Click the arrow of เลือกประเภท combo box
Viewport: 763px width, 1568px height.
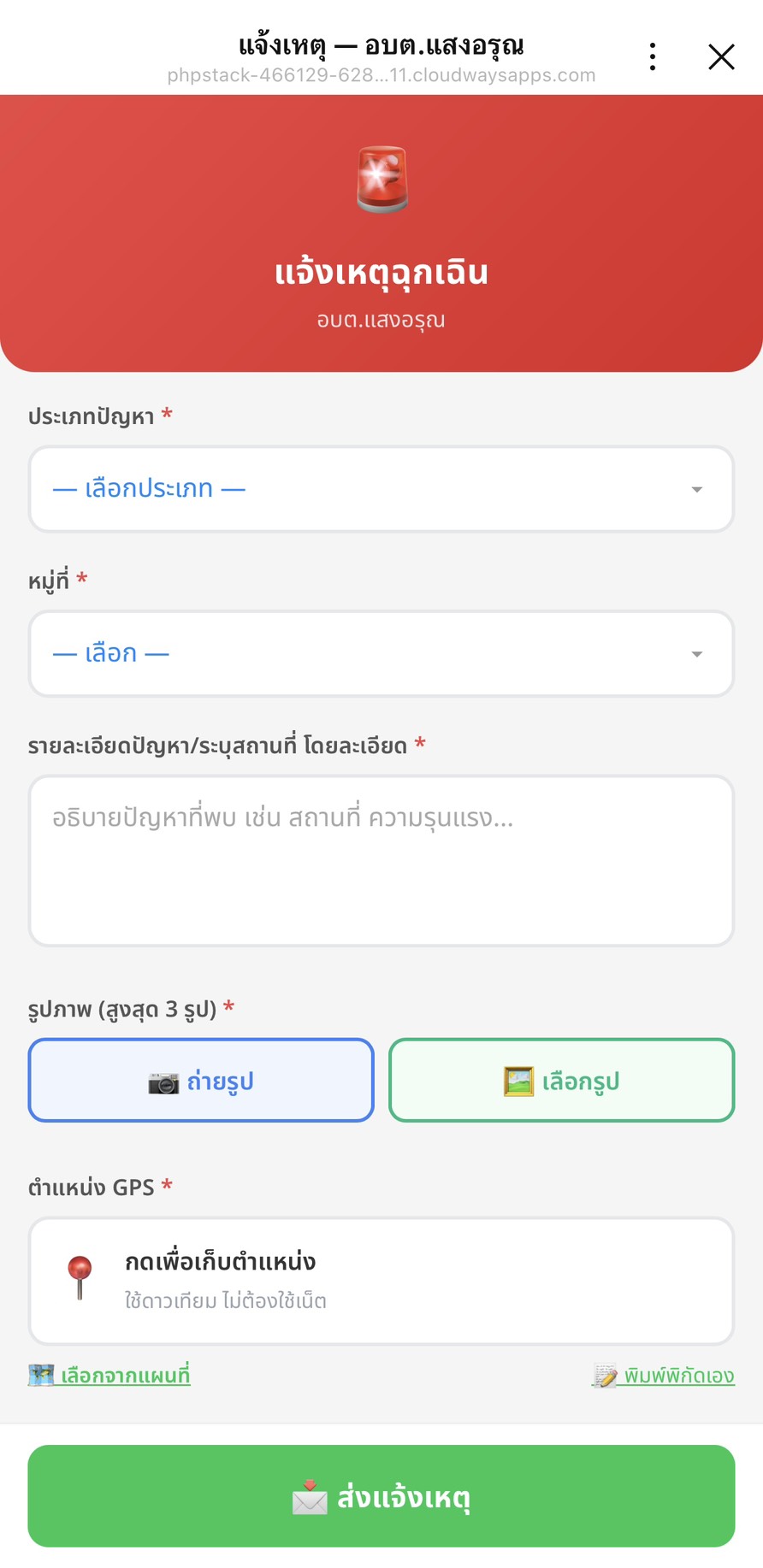click(697, 490)
